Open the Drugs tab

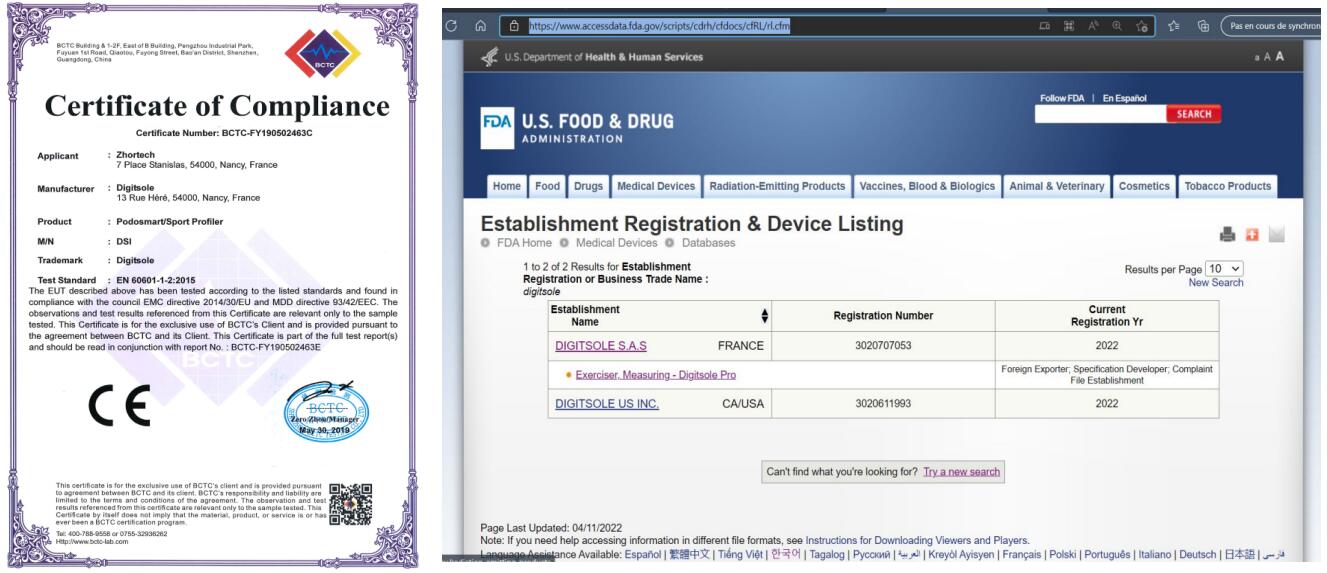(588, 186)
